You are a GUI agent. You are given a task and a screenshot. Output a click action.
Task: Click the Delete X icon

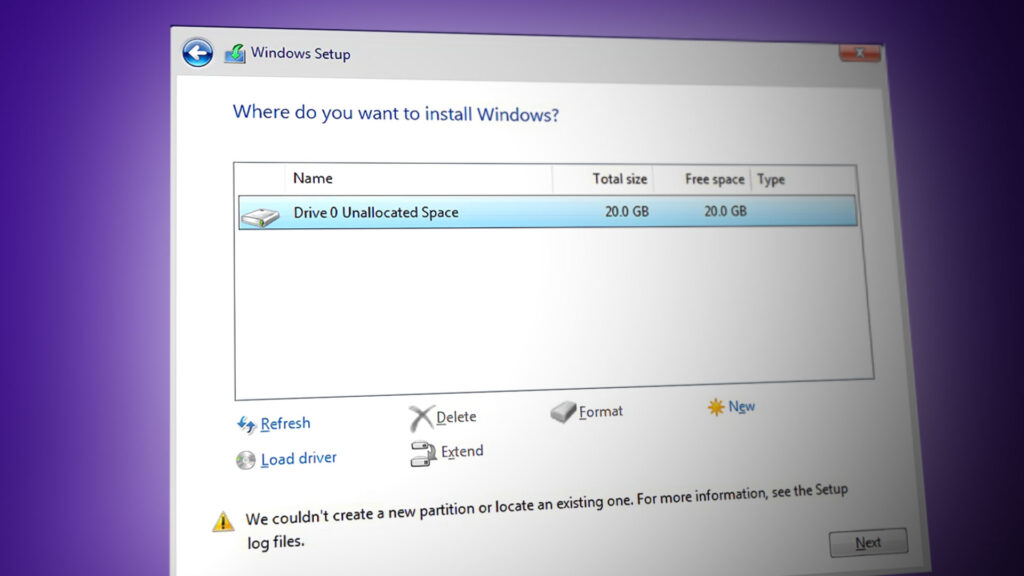(x=421, y=418)
